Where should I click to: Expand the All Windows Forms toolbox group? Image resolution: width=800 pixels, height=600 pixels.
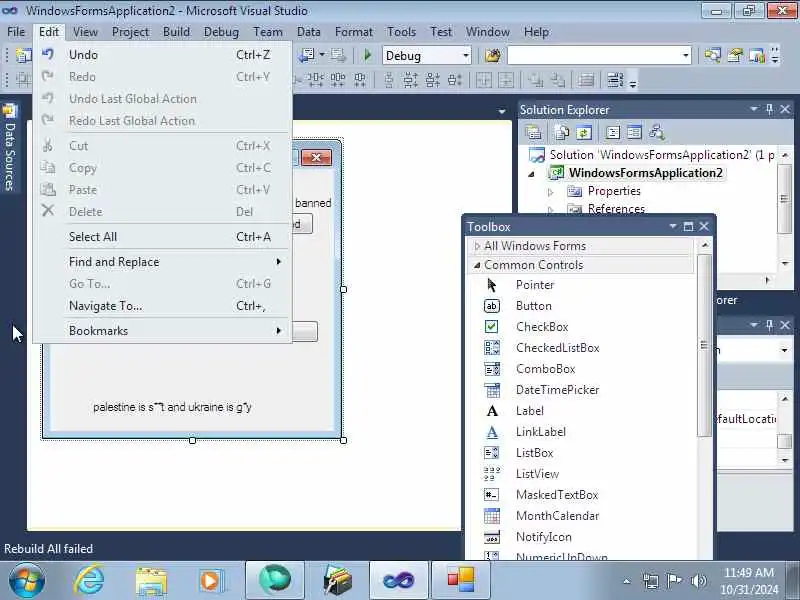tap(477, 246)
